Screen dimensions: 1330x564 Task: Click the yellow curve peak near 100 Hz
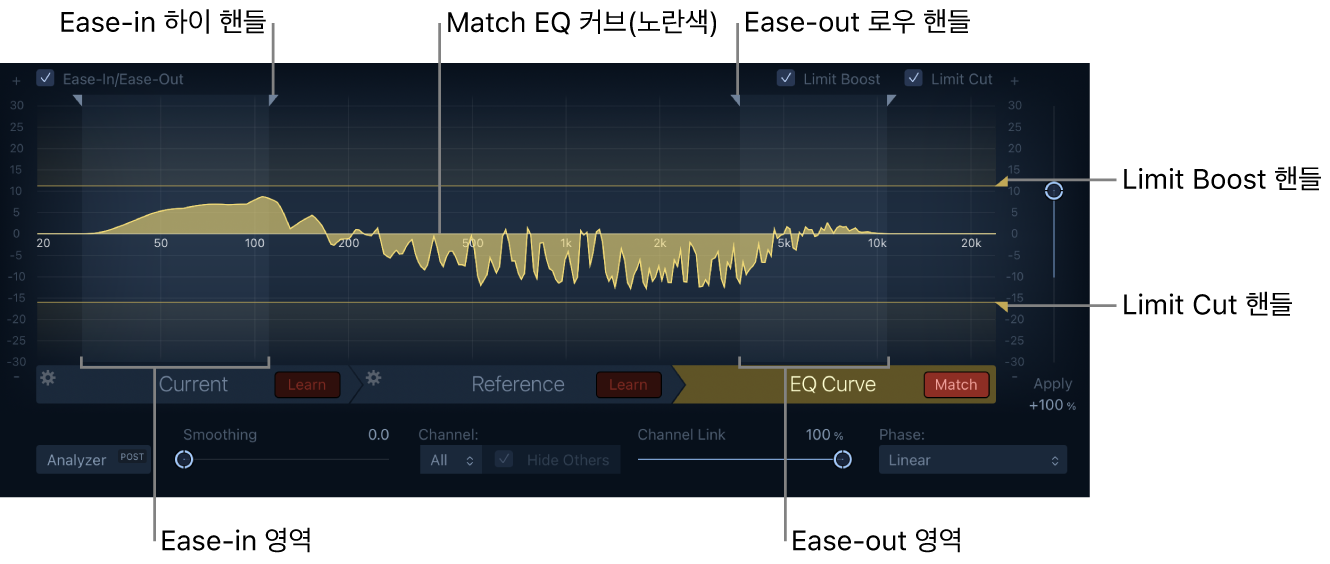pyautogui.click(x=263, y=199)
